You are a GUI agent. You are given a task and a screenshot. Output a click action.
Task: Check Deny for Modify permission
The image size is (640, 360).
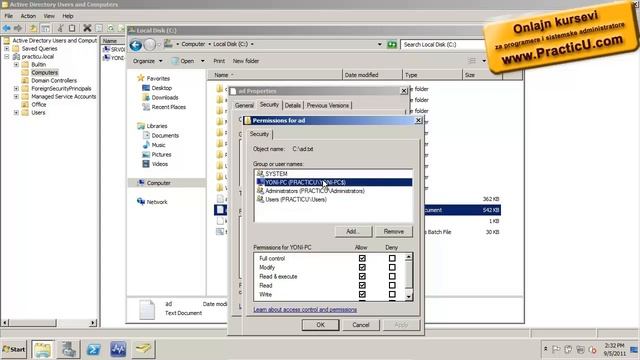point(392,267)
